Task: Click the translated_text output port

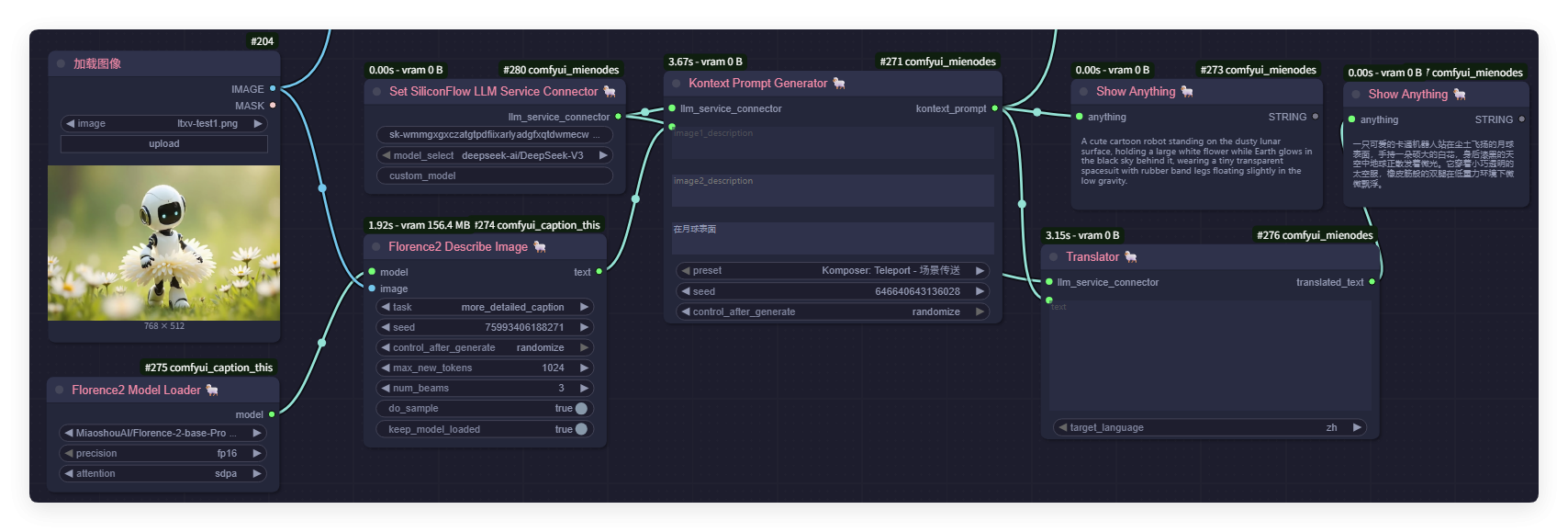Action: (1372, 282)
